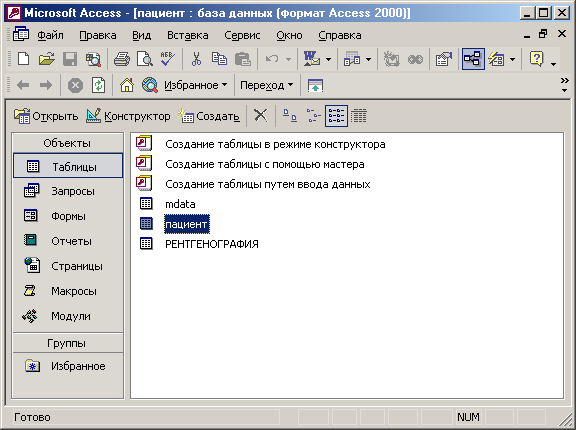Viewport: 576px width, 430px height.
Task: Click the Группы bar header
Action: click(x=68, y=343)
